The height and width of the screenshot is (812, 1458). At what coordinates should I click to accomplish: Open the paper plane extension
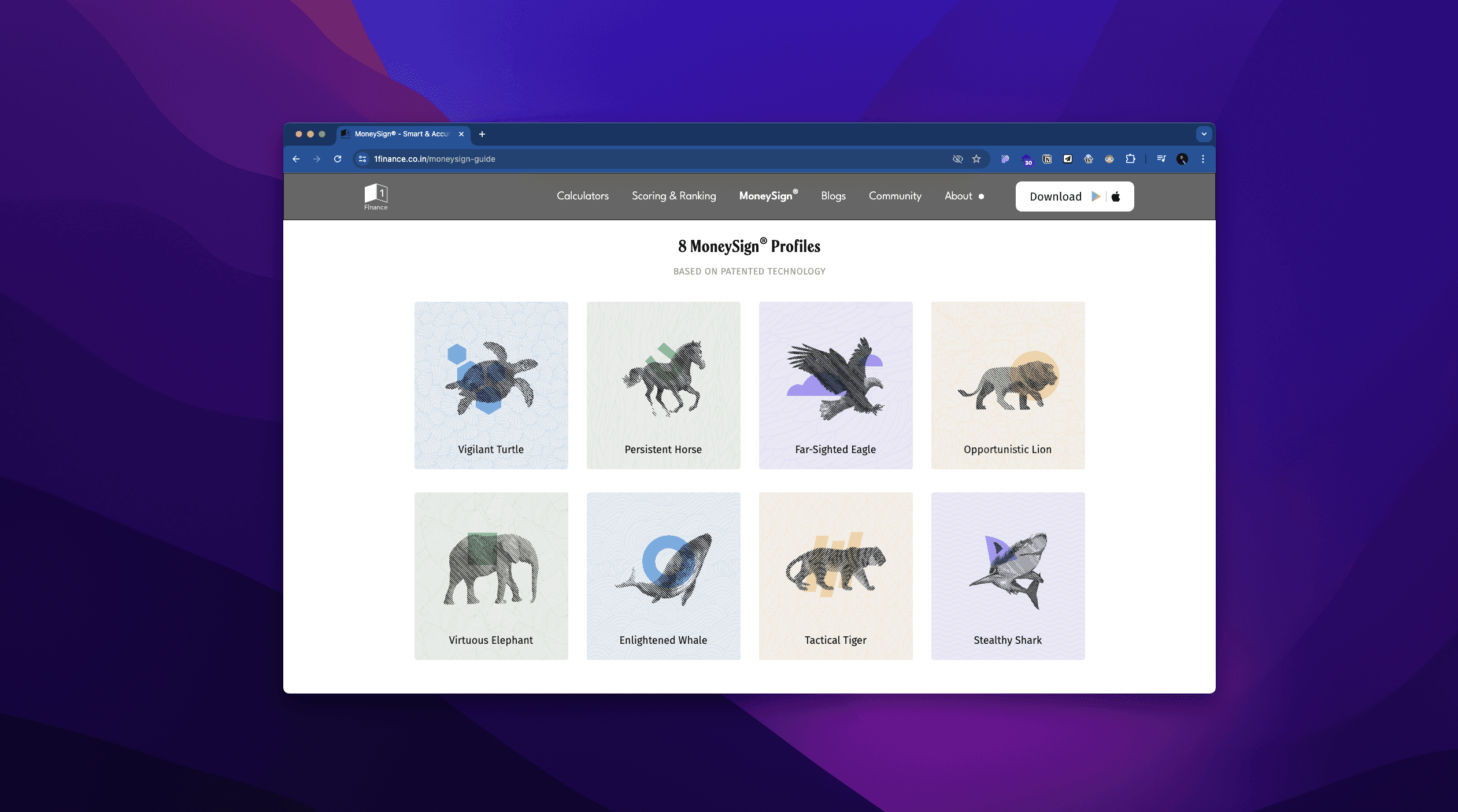pyautogui.click(x=1068, y=159)
